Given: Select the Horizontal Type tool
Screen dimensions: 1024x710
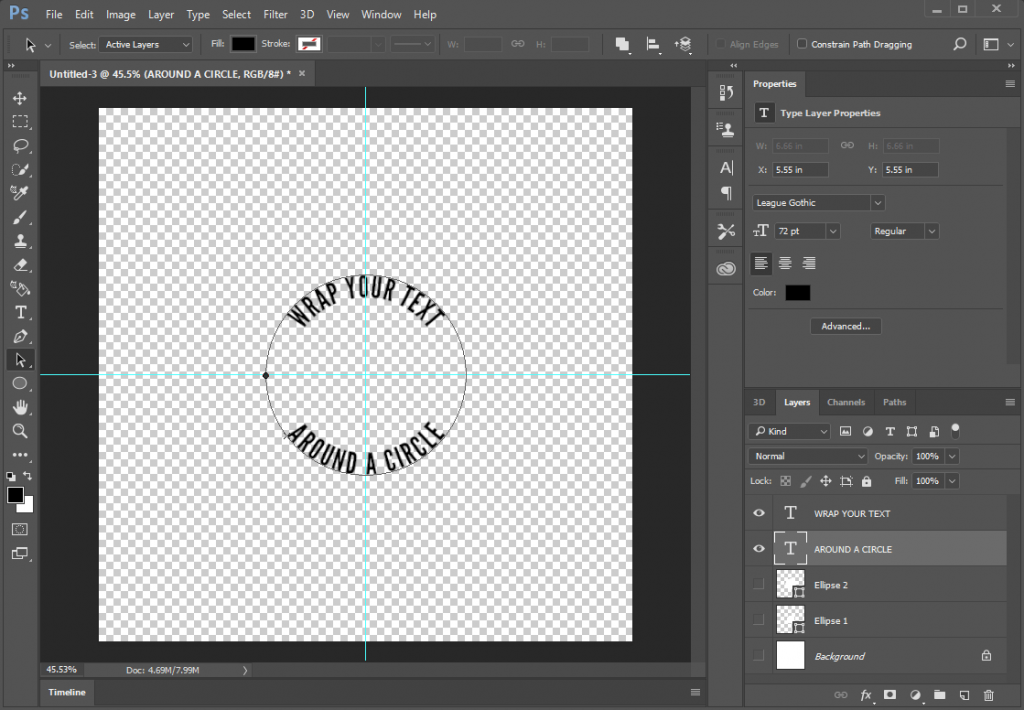Looking at the screenshot, I should (x=20, y=312).
